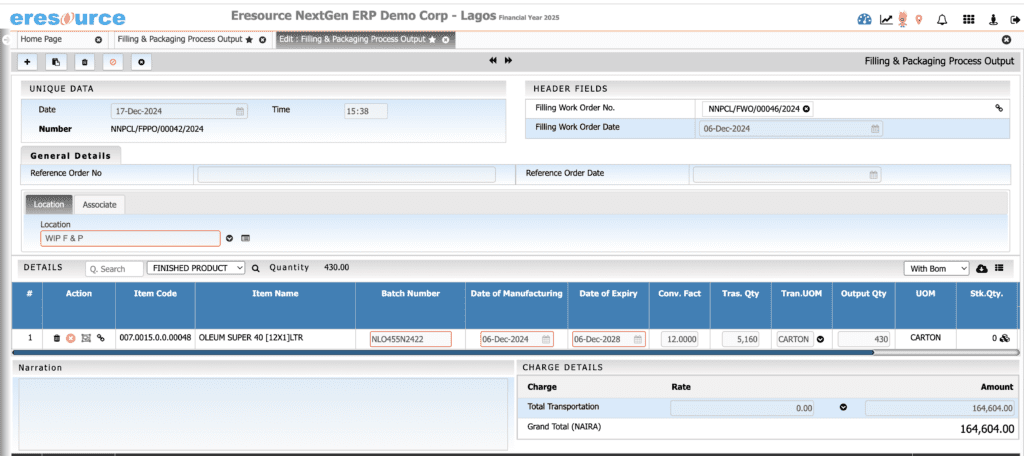Open the apps grid icon in header
Viewport: 1024px width, 456px height.
967,19
